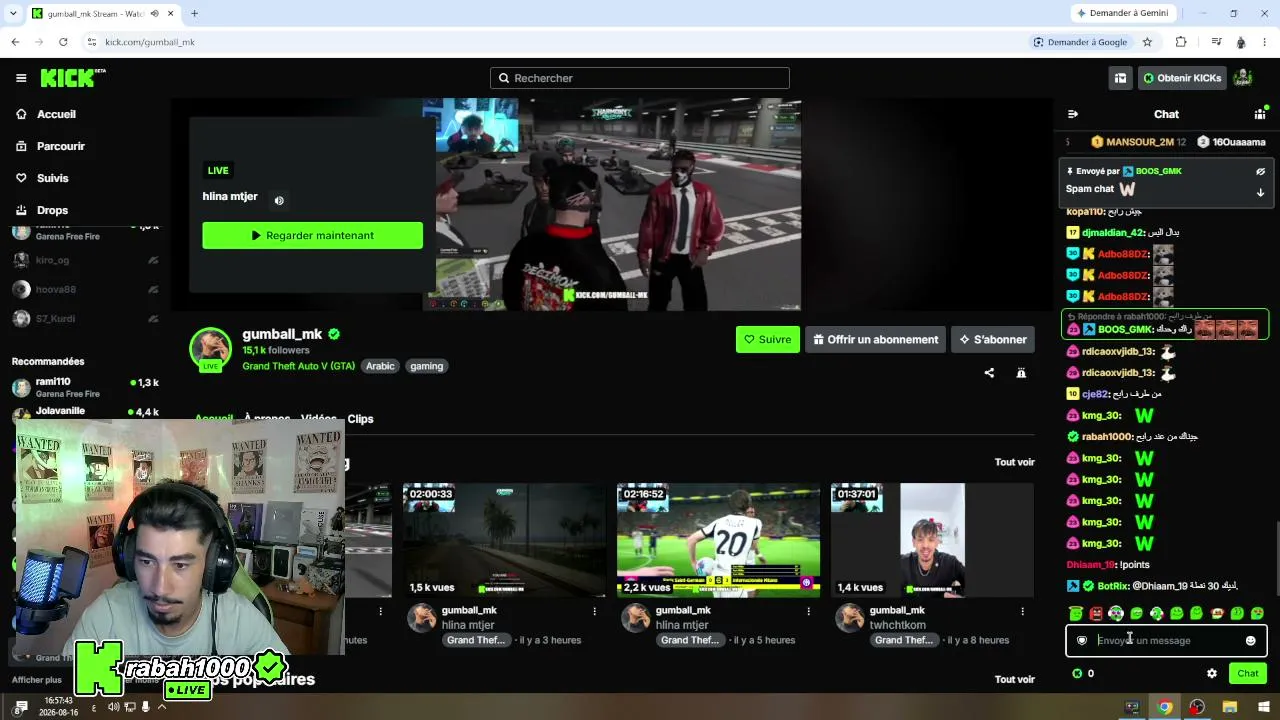Click the dashboard icon beside Obtenir KICKs
Screen dimensions: 1280x720
click(x=1120, y=78)
